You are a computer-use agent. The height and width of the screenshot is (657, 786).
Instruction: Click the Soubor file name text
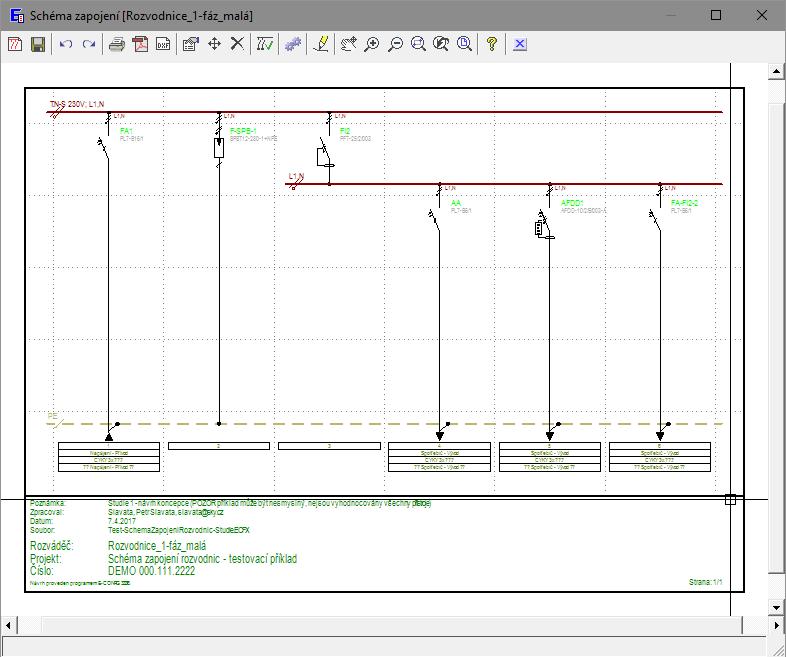178,530
